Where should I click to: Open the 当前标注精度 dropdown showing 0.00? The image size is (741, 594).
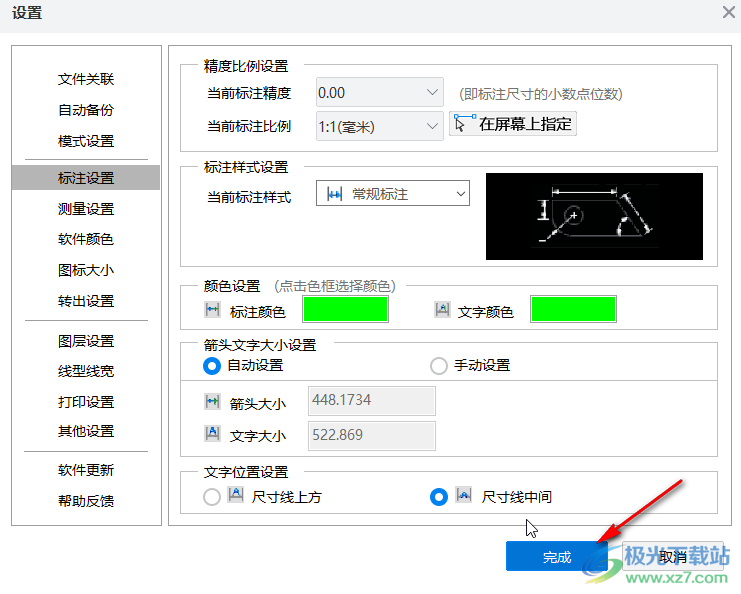coord(379,92)
